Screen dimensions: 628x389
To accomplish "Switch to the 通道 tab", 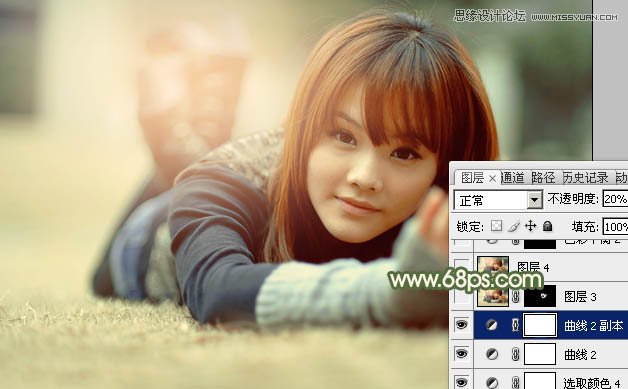I will click(x=513, y=177).
